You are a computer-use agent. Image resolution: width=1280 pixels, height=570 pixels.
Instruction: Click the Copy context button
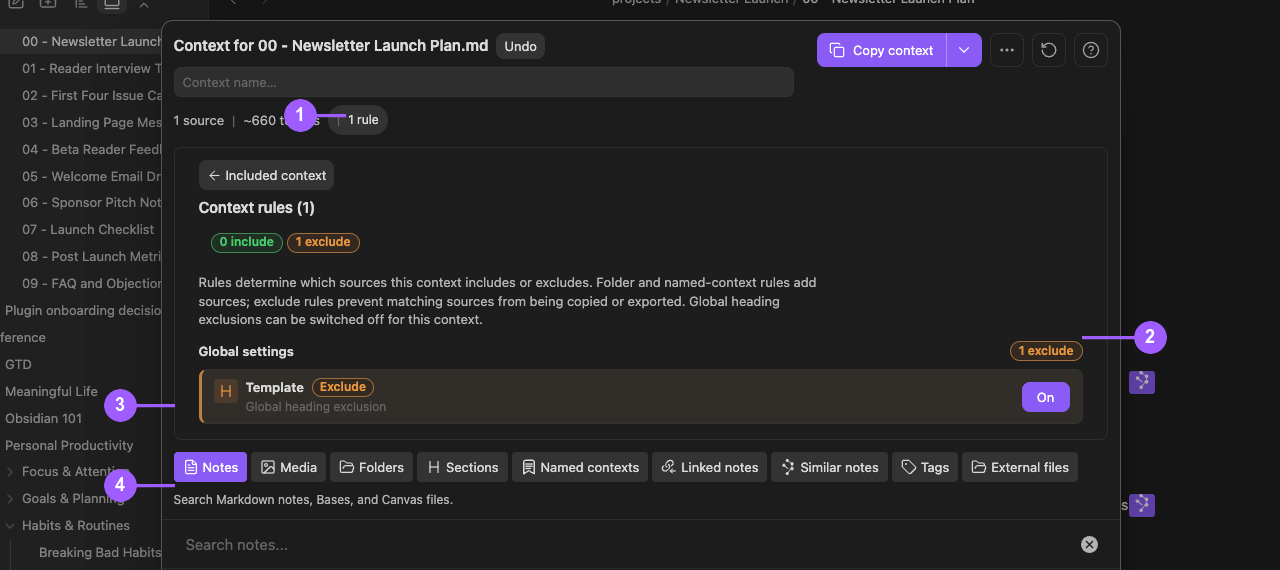tap(882, 50)
